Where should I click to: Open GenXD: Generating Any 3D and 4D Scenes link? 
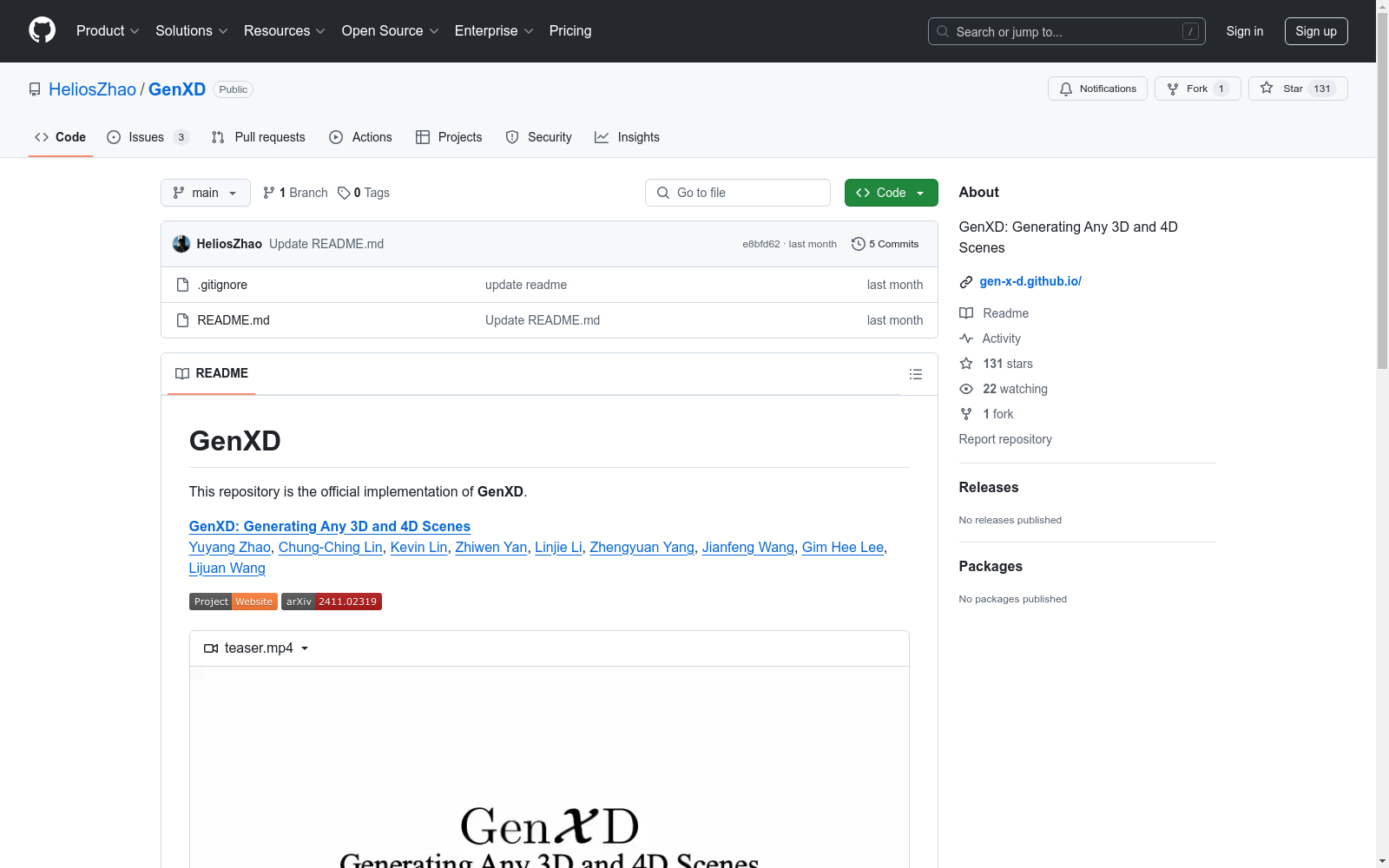pyautogui.click(x=330, y=526)
